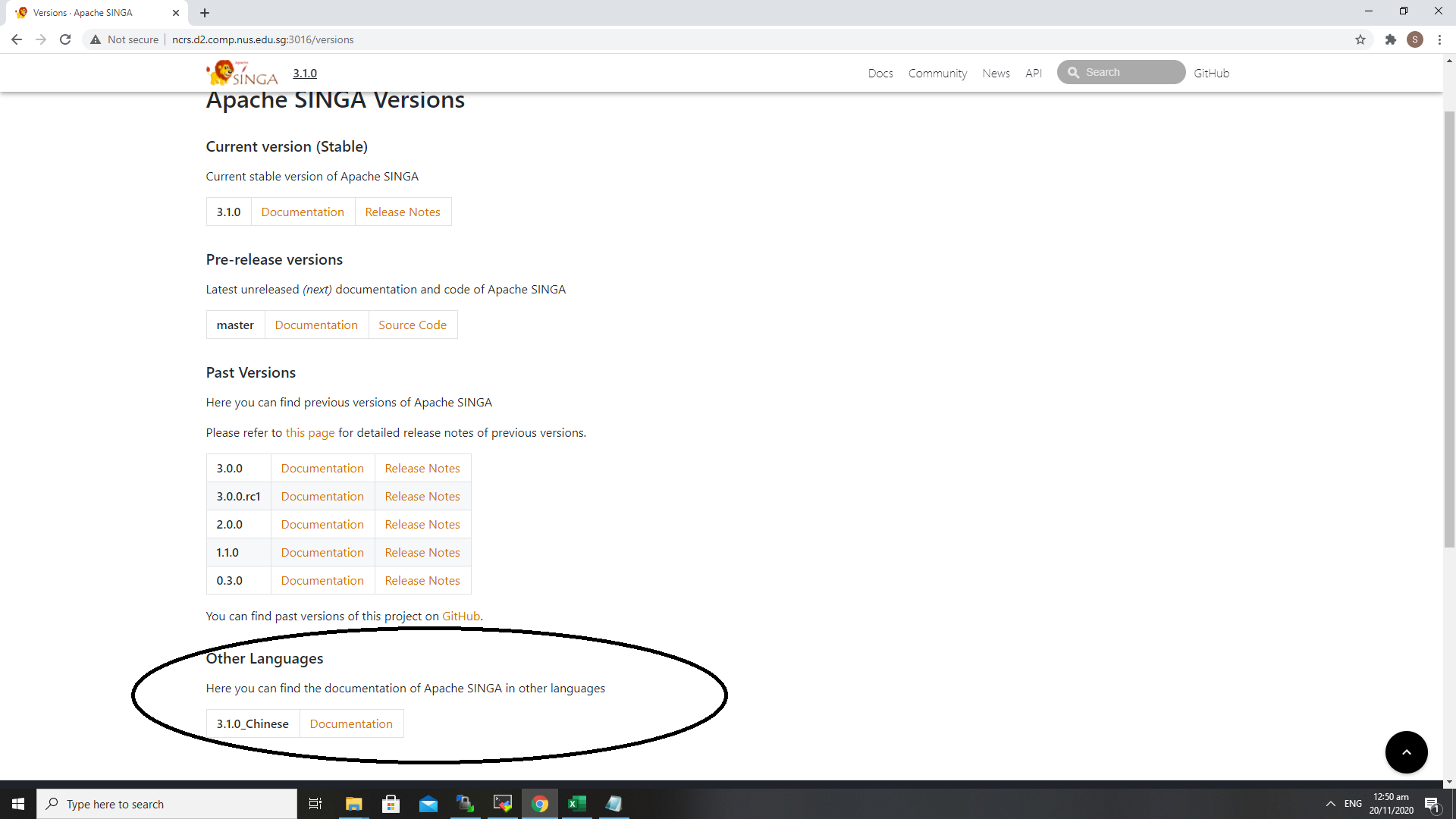Open the Community navigation item
Image resolution: width=1456 pixels, height=819 pixels.
(x=937, y=74)
